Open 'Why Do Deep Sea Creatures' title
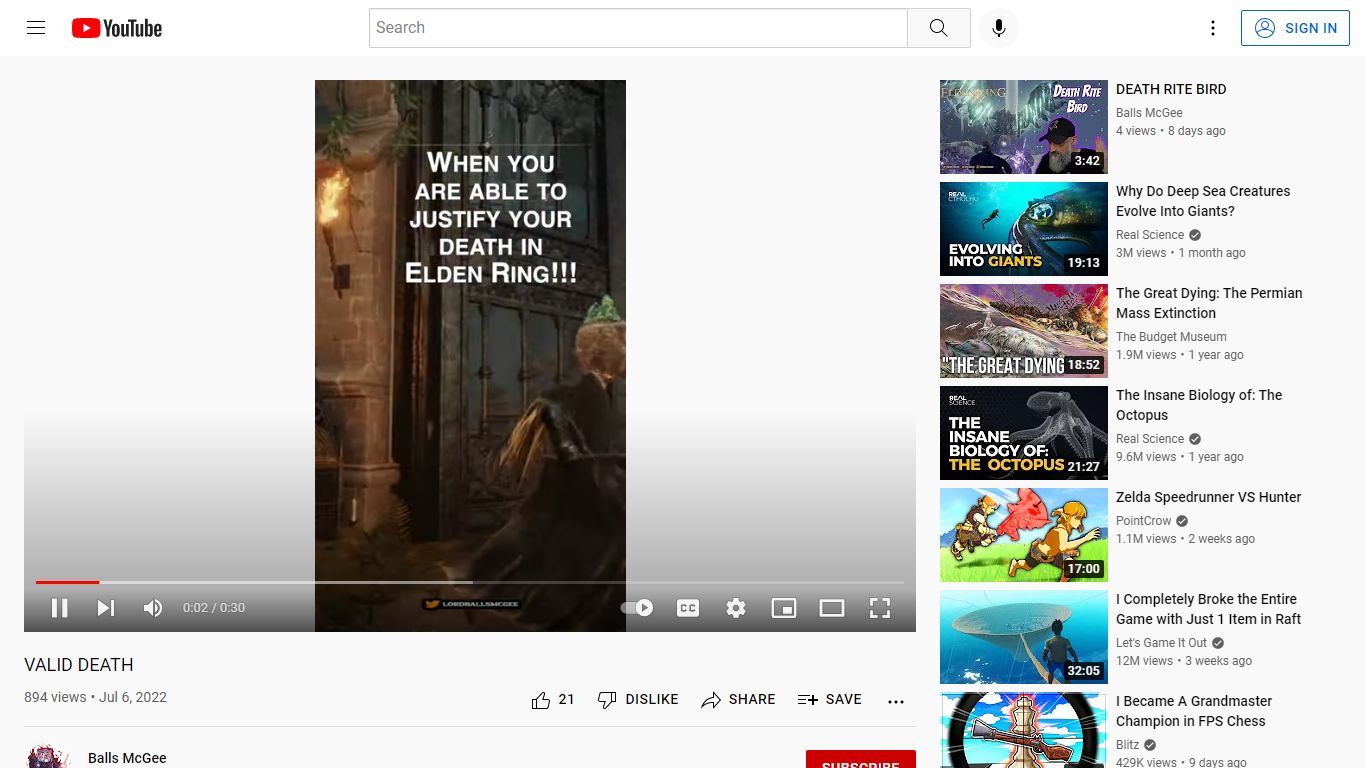The image size is (1366, 768). tap(1203, 201)
